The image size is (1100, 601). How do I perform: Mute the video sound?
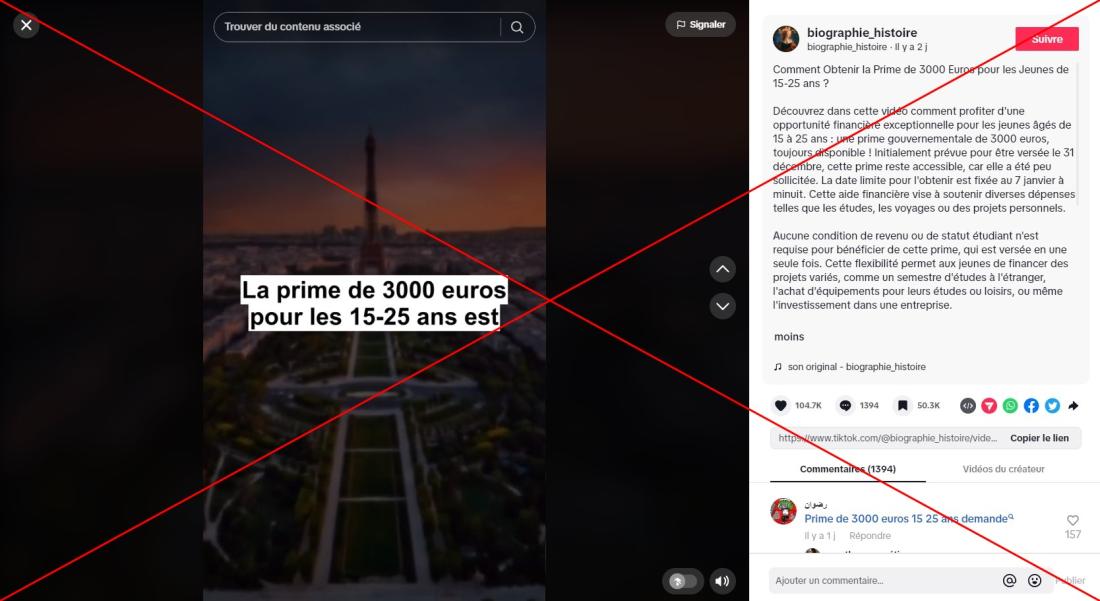722,581
